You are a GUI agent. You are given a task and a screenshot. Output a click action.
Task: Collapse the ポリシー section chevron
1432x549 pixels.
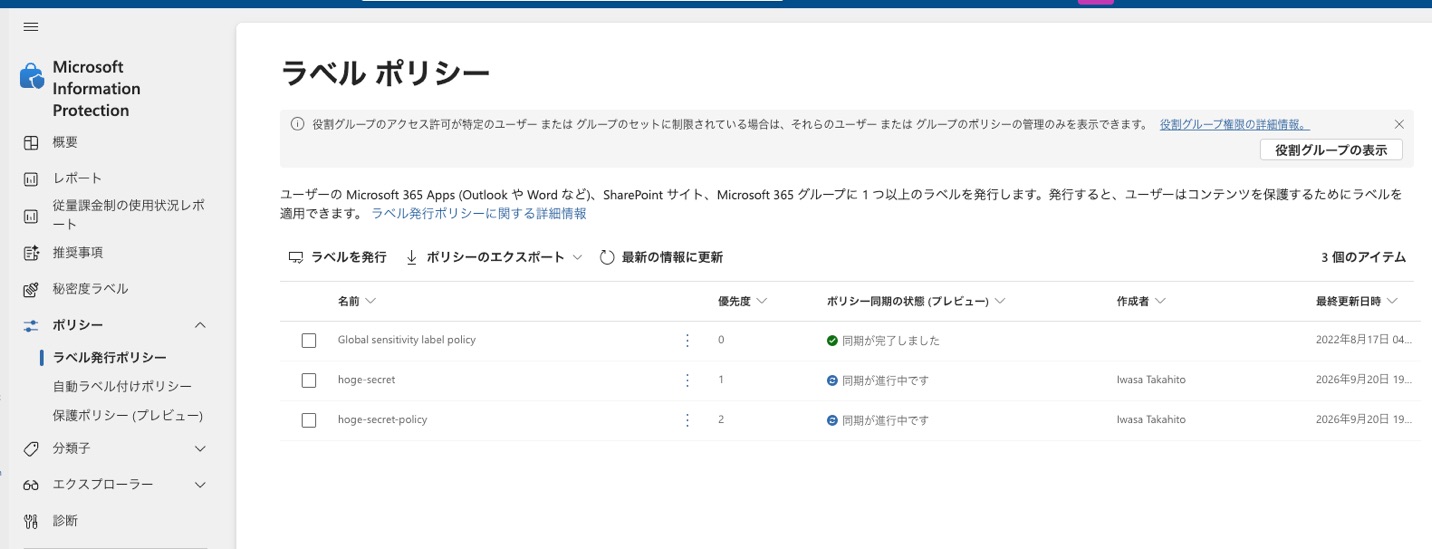pyautogui.click(x=200, y=325)
